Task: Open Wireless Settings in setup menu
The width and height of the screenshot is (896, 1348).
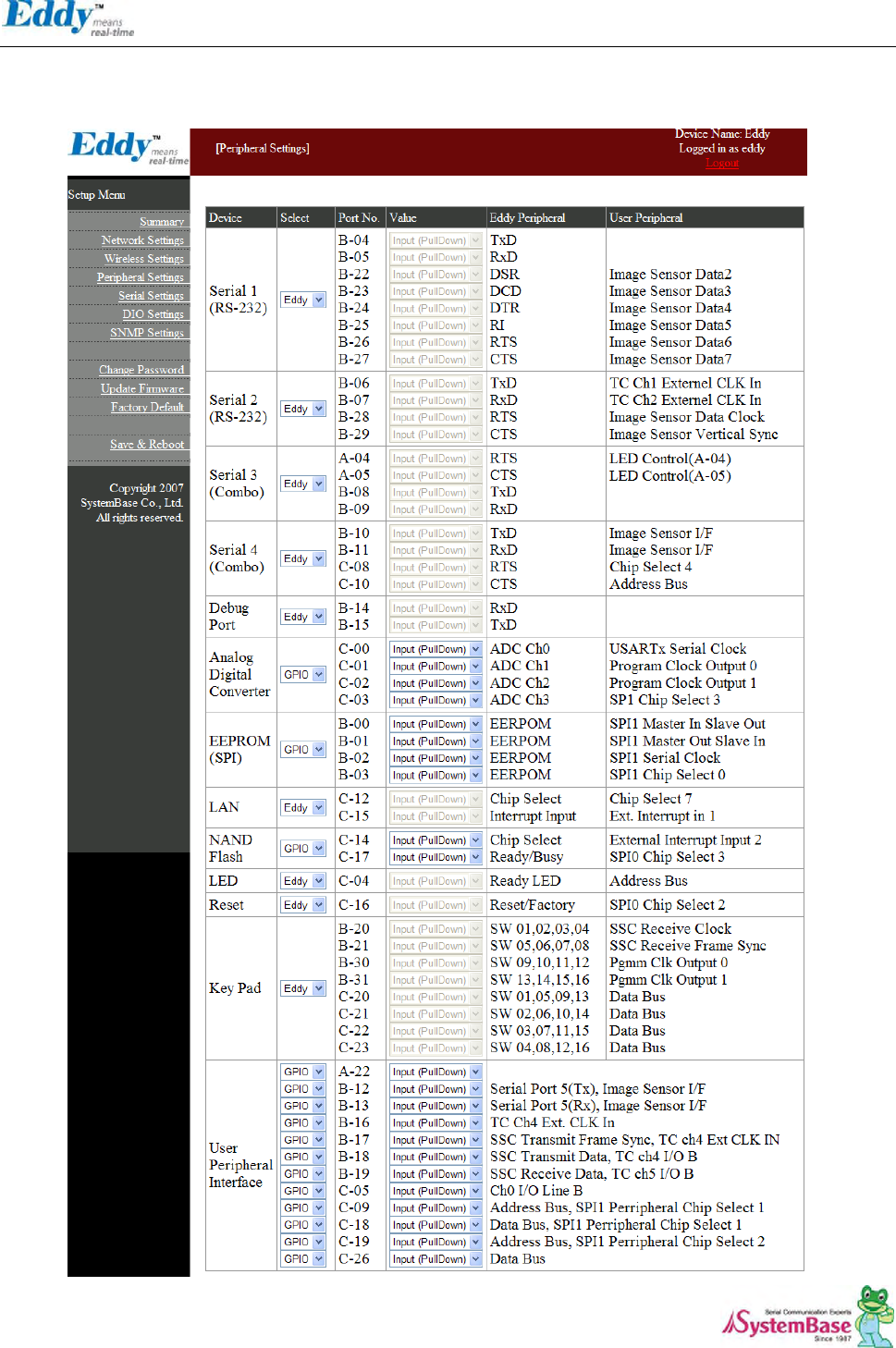Action: (143, 259)
